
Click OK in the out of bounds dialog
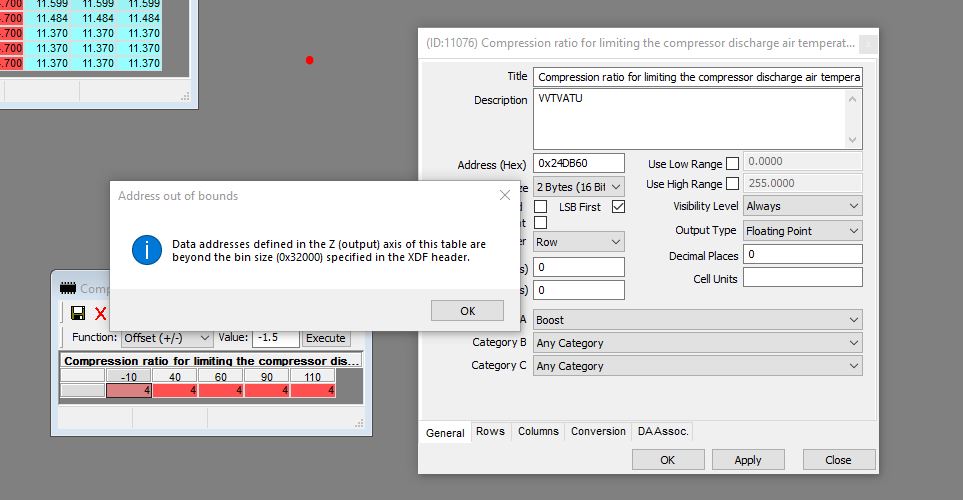click(467, 311)
